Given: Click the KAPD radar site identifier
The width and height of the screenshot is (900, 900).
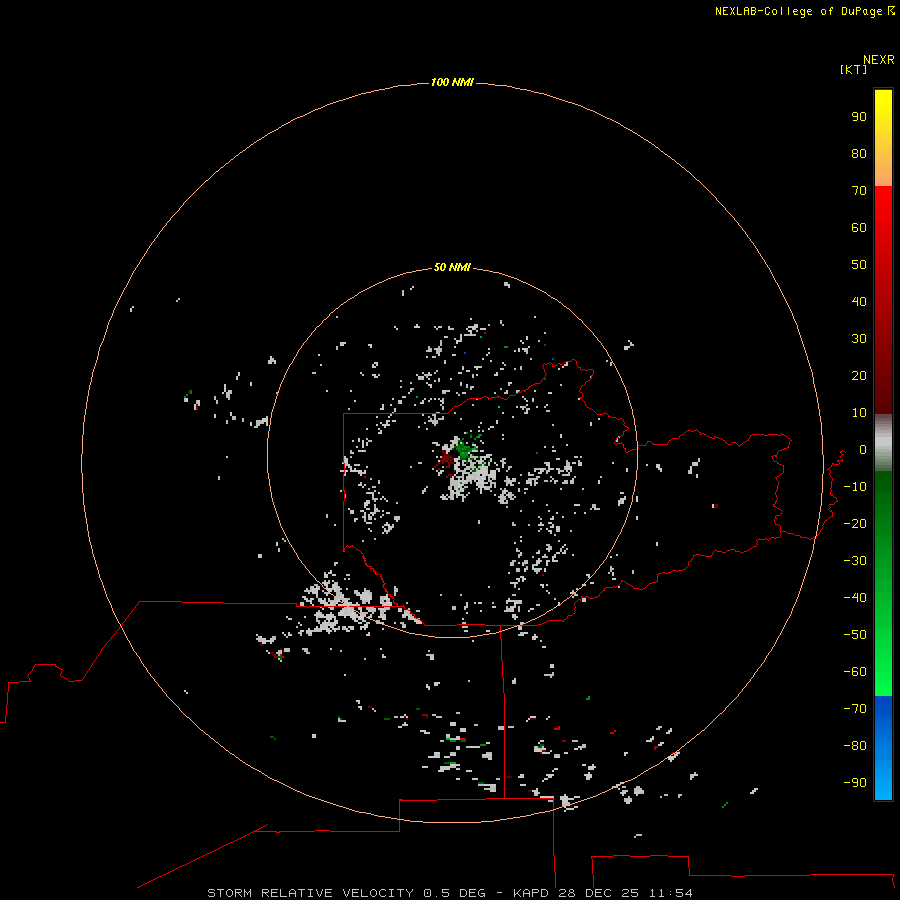Looking at the screenshot, I should (x=531, y=893).
